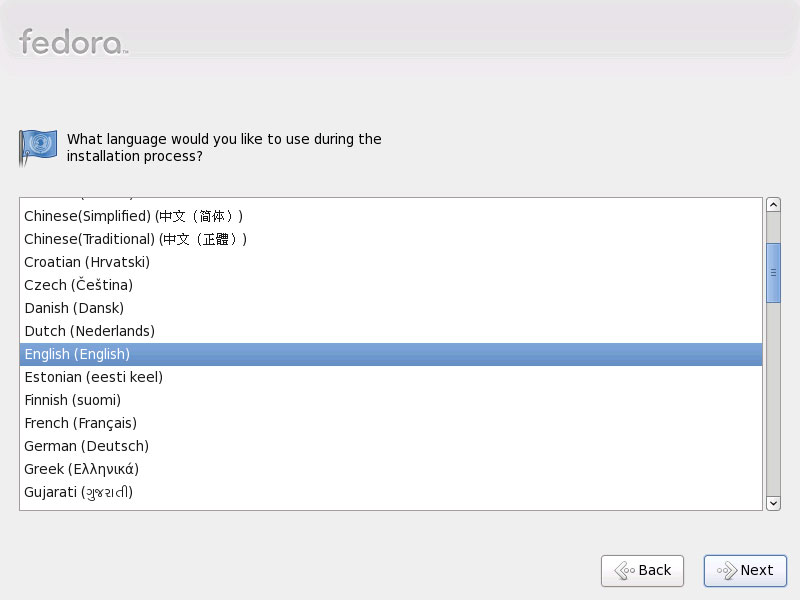Select Chinese(Traditional) language
This screenshot has width=800, height=600.
(x=391, y=239)
